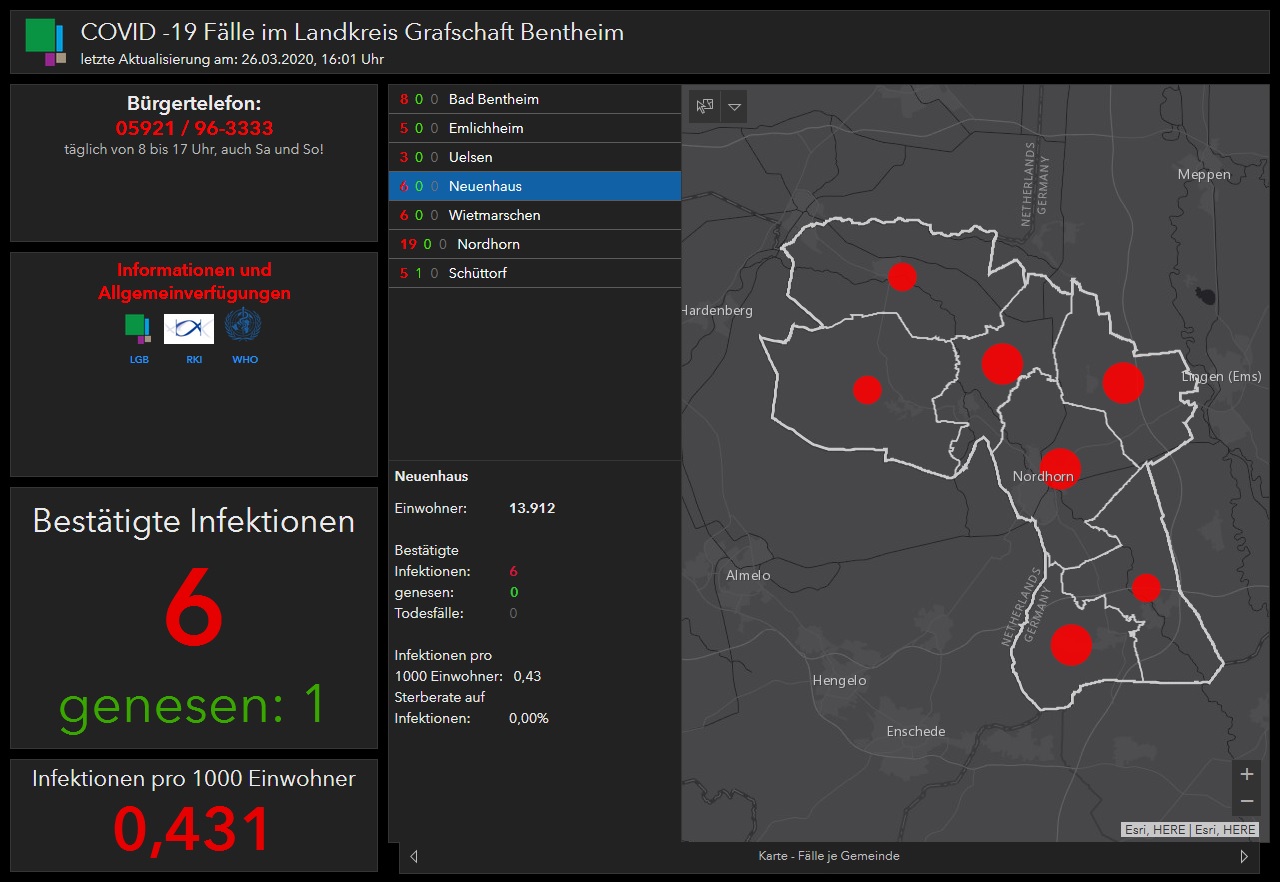
Task: Click the dashboard logo in the header
Action: 46,41
